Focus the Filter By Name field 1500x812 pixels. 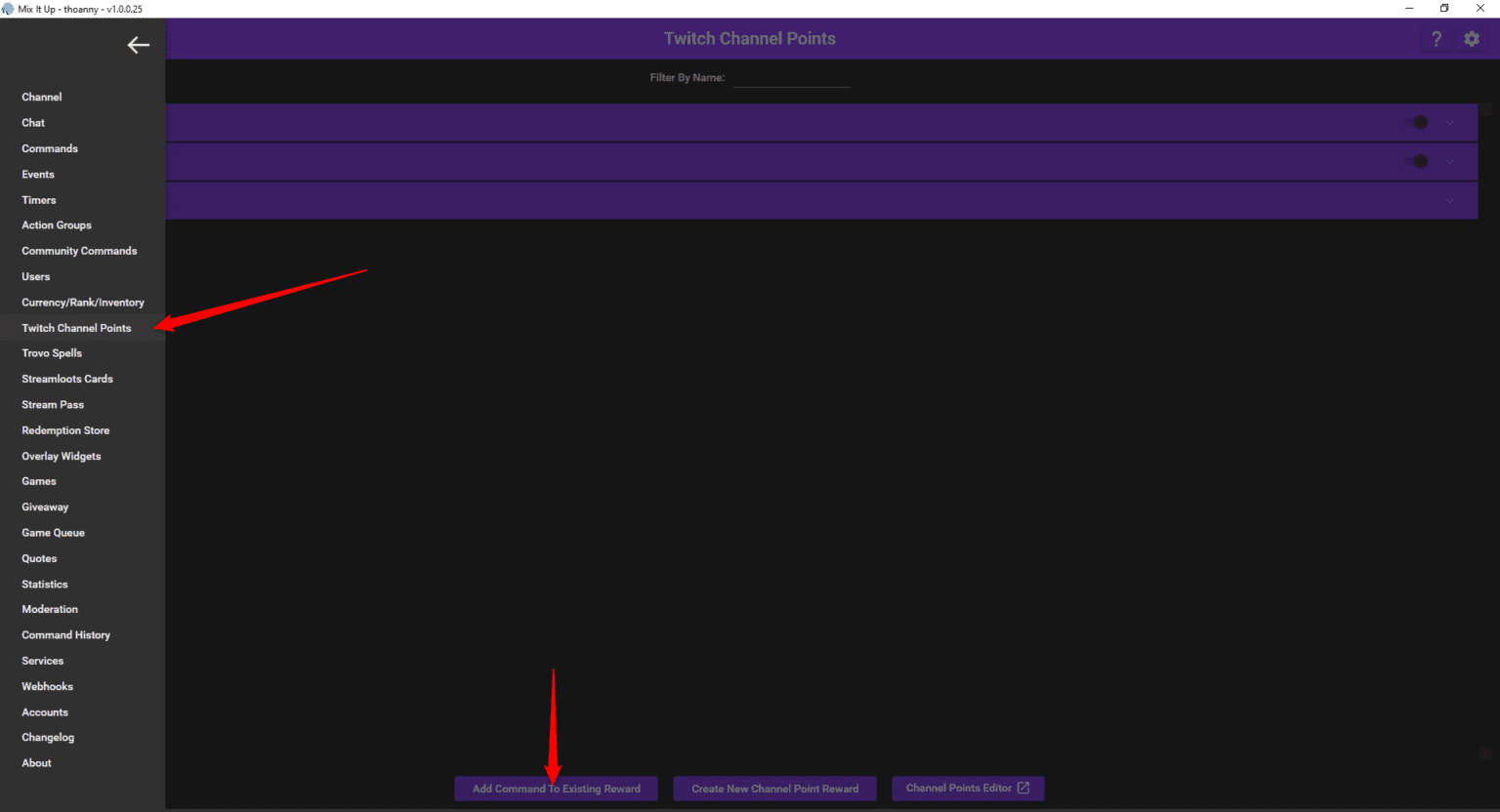pos(791,78)
